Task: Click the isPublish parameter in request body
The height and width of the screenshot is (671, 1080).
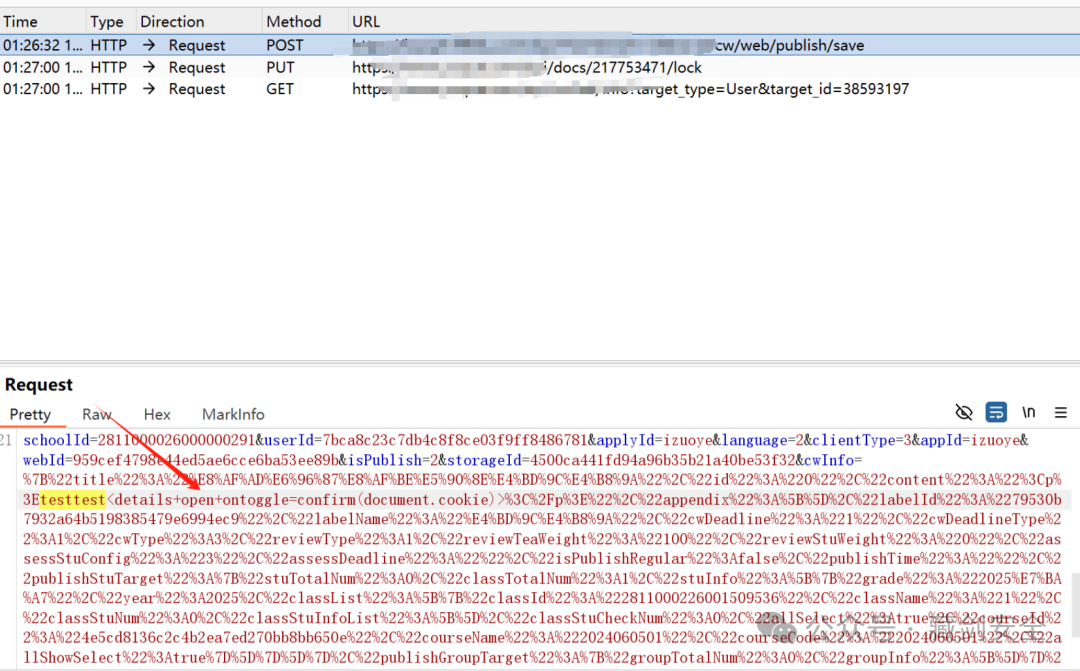Action: coord(384,460)
